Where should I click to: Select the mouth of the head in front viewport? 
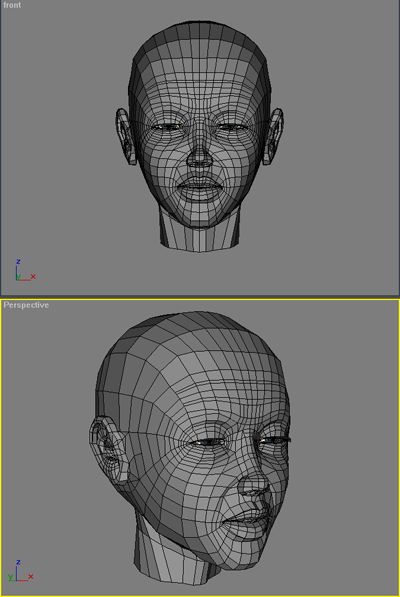[x=200, y=187]
